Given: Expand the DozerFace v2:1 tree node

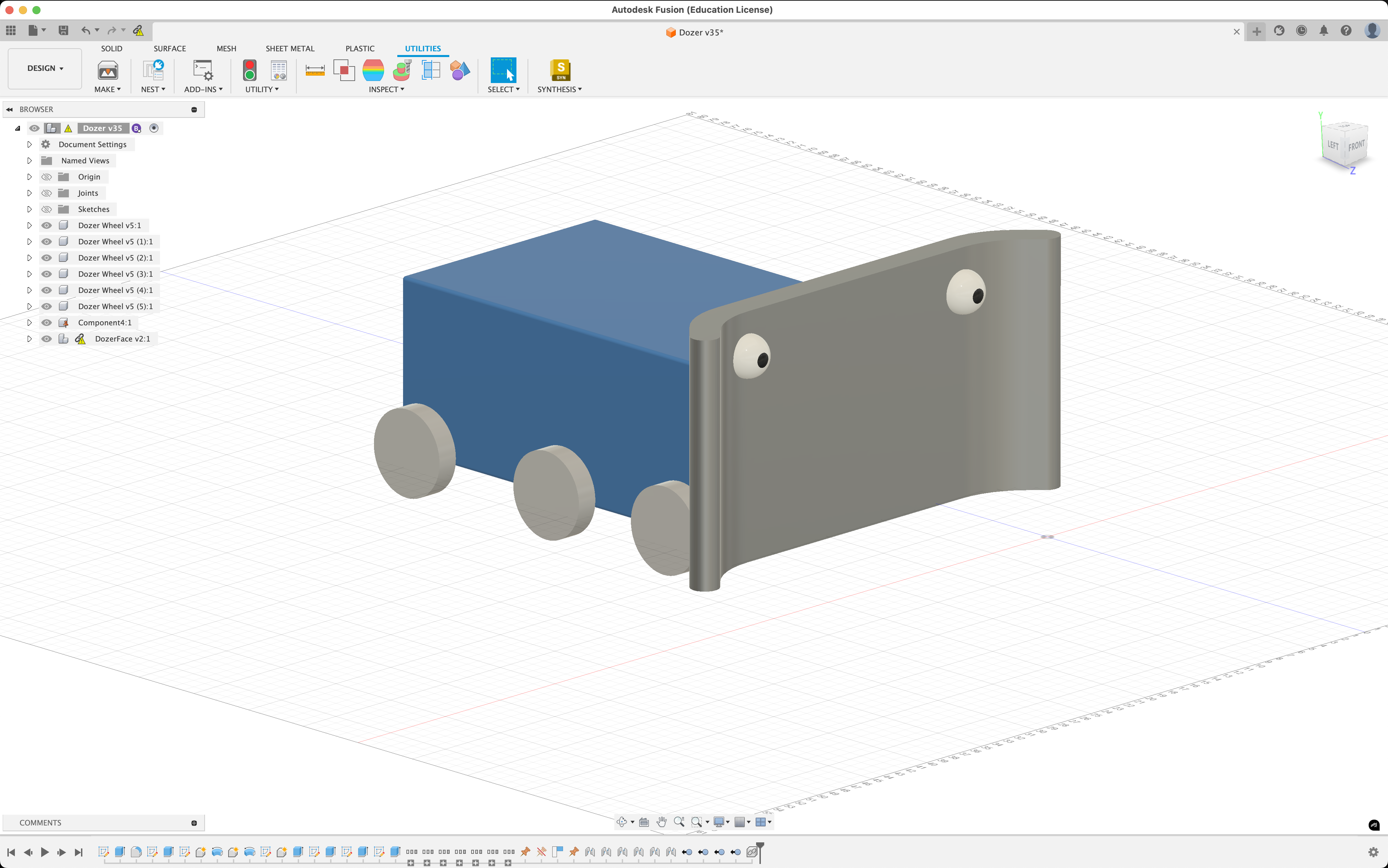Looking at the screenshot, I should [29, 339].
